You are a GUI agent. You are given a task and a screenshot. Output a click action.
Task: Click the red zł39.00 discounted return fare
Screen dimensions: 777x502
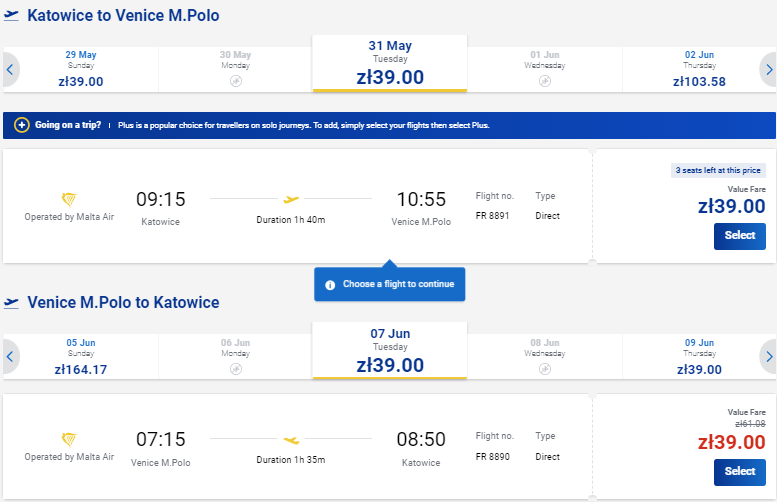(731, 442)
